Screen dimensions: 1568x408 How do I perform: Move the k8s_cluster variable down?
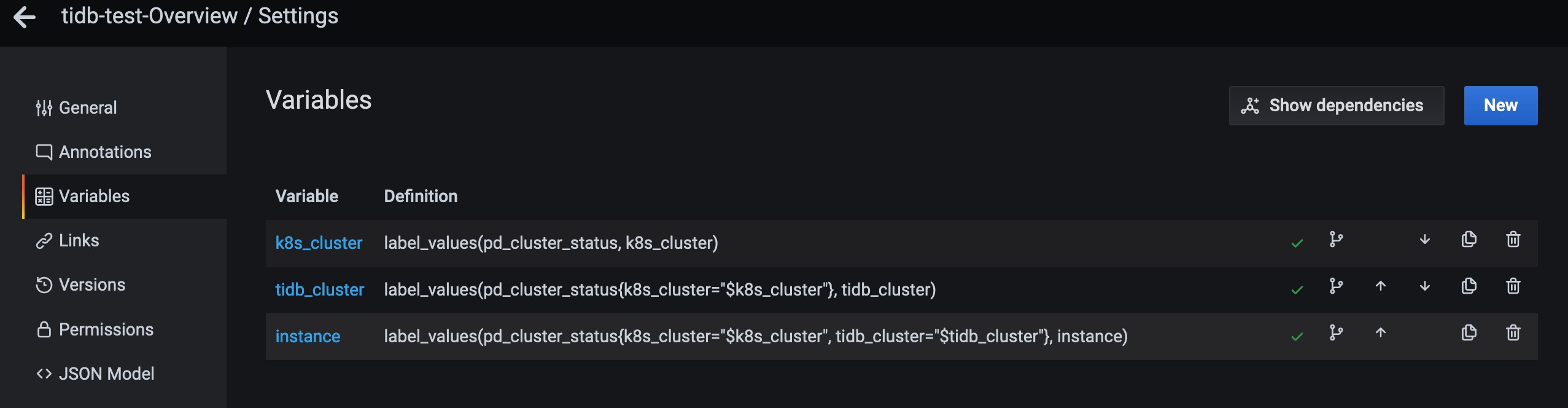[1424, 240]
